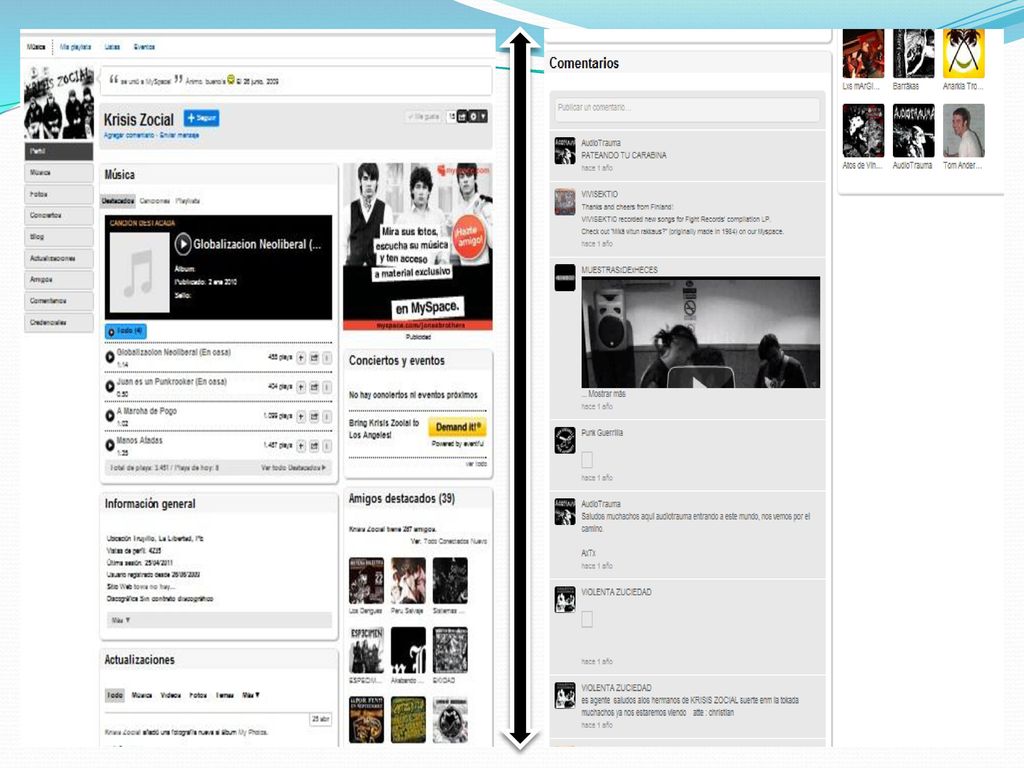1024x768 pixels.
Task: Click Enviar mensaje link
Action: (179, 135)
